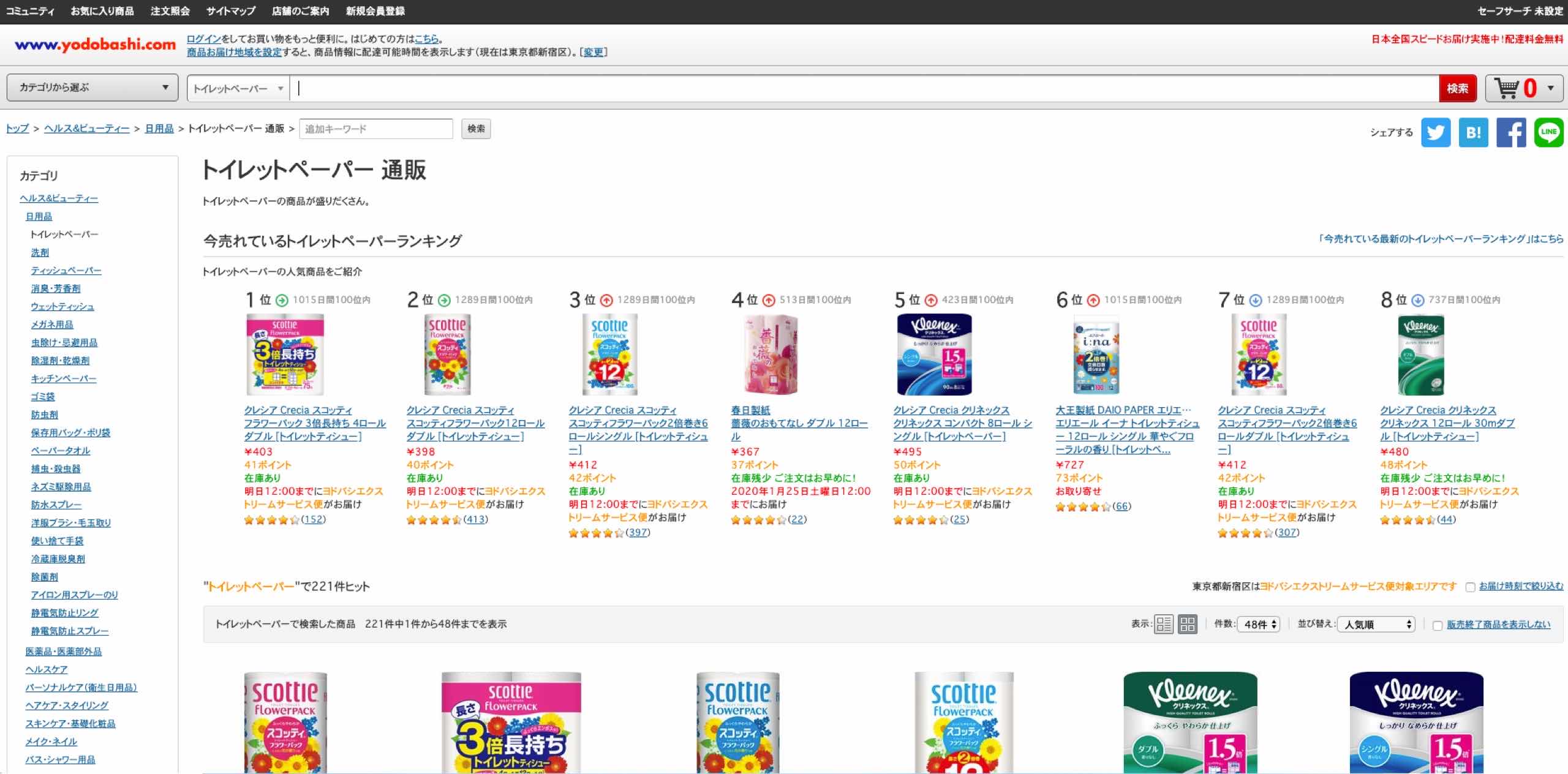The width and height of the screenshot is (1568, 774).
Task: Check 販売終了商品を表示しない checkbox
Action: (x=1438, y=625)
